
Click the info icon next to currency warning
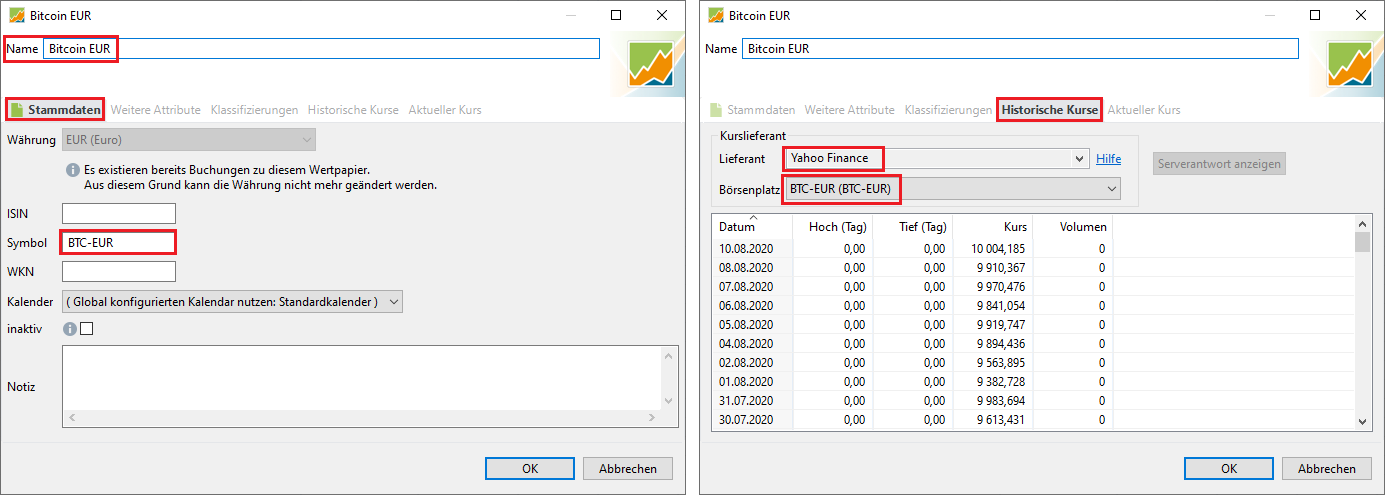pos(72,170)
